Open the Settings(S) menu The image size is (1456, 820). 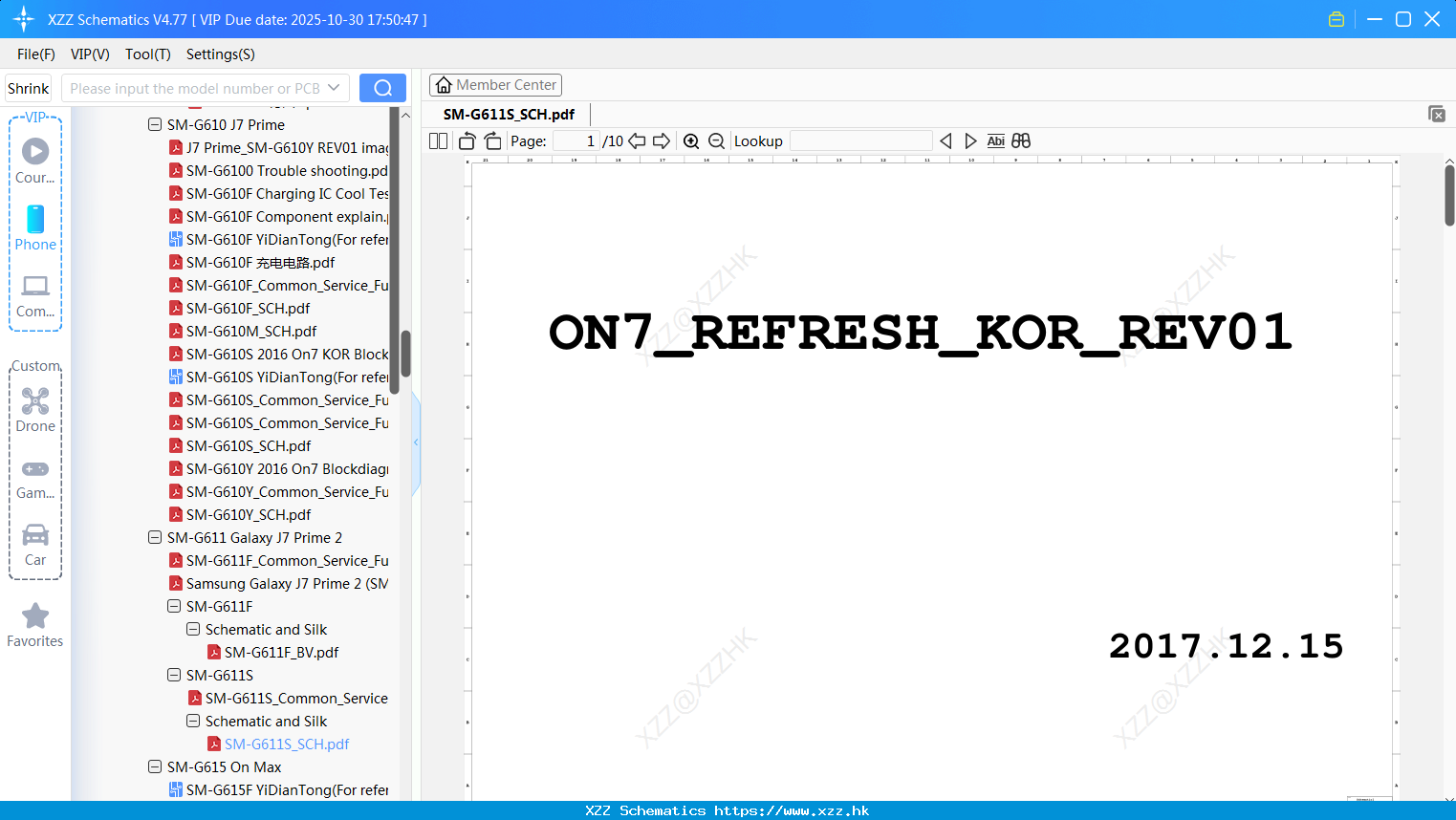click(221, 54)
